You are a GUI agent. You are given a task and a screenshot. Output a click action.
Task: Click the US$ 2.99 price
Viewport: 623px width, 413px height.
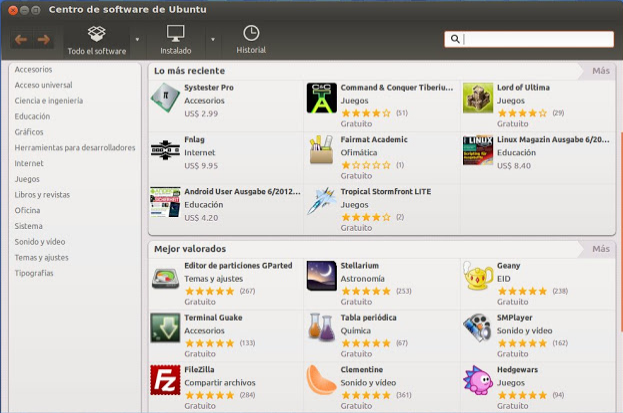[201, 114]
